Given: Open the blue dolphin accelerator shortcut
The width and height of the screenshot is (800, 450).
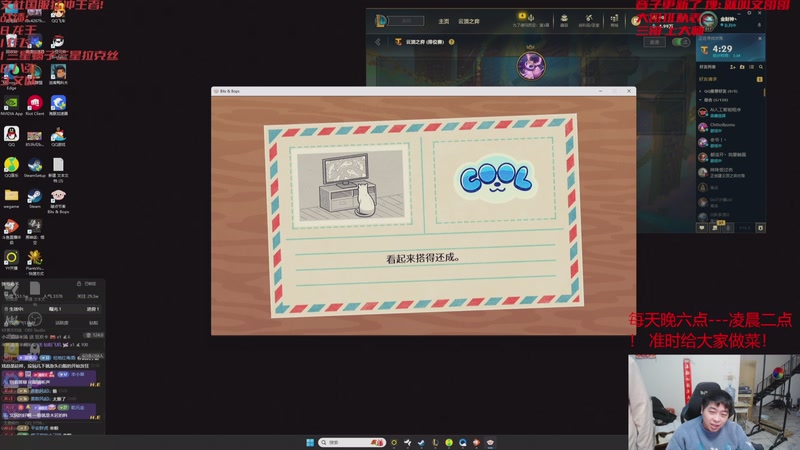Looking at the screenshot, I should pos(58,106).
